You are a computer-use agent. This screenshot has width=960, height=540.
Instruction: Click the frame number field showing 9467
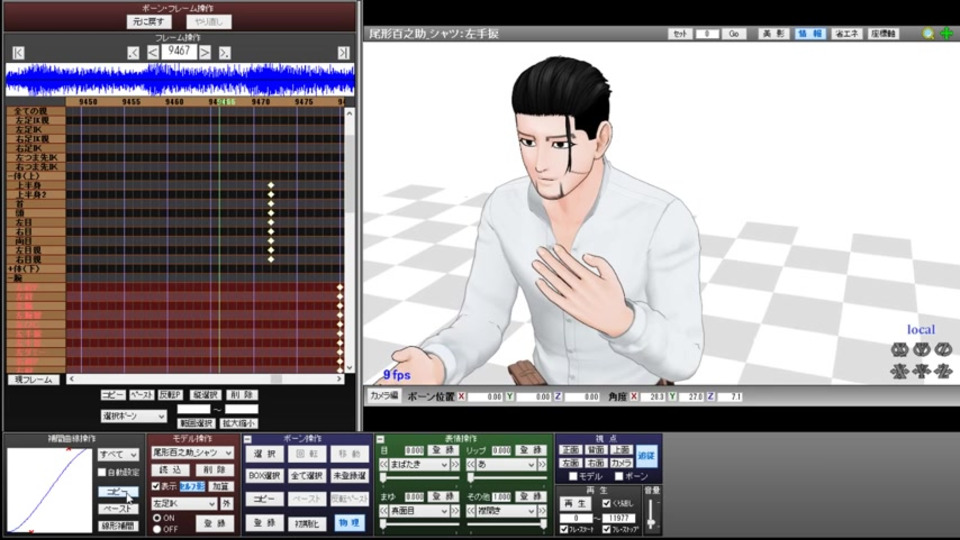179,51
